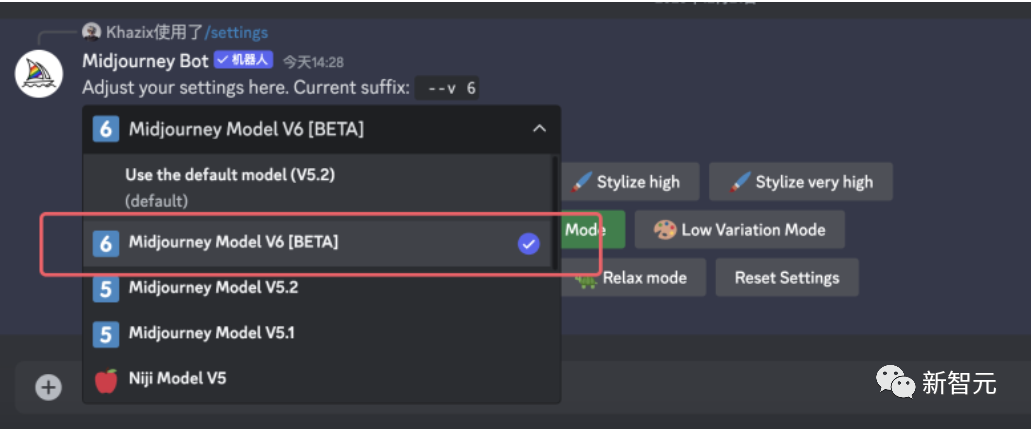The height and width of the screenshot is (429, 1031).
Task: Click the red apple Niji Model icon
Action: coord(106,380)
